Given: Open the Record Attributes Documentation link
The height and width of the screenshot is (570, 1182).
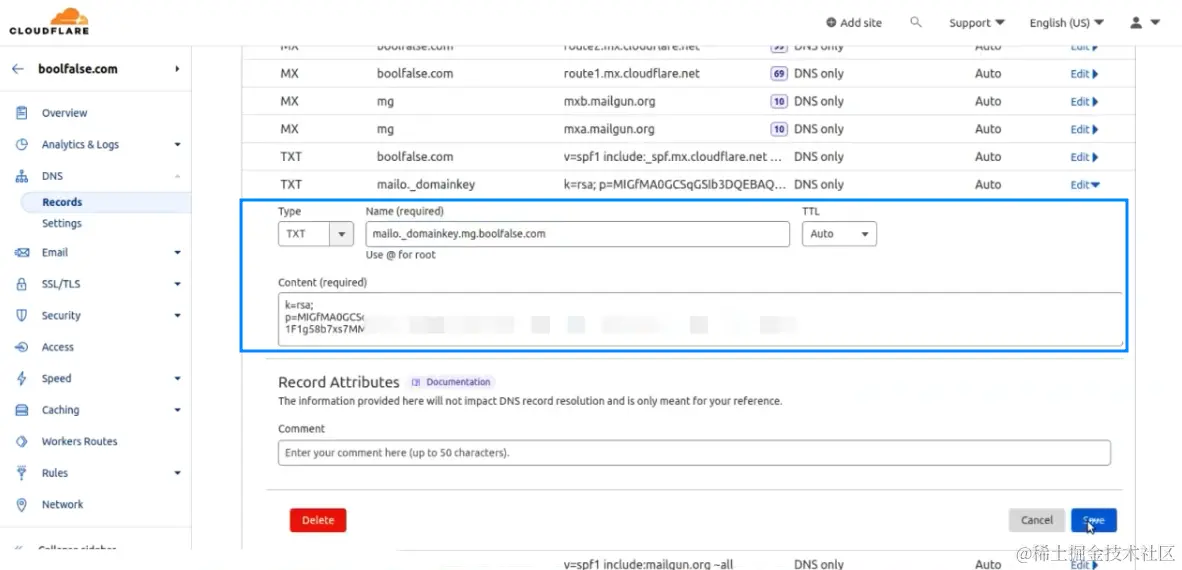Looking at the screenshot, I should tap(451, 382).
